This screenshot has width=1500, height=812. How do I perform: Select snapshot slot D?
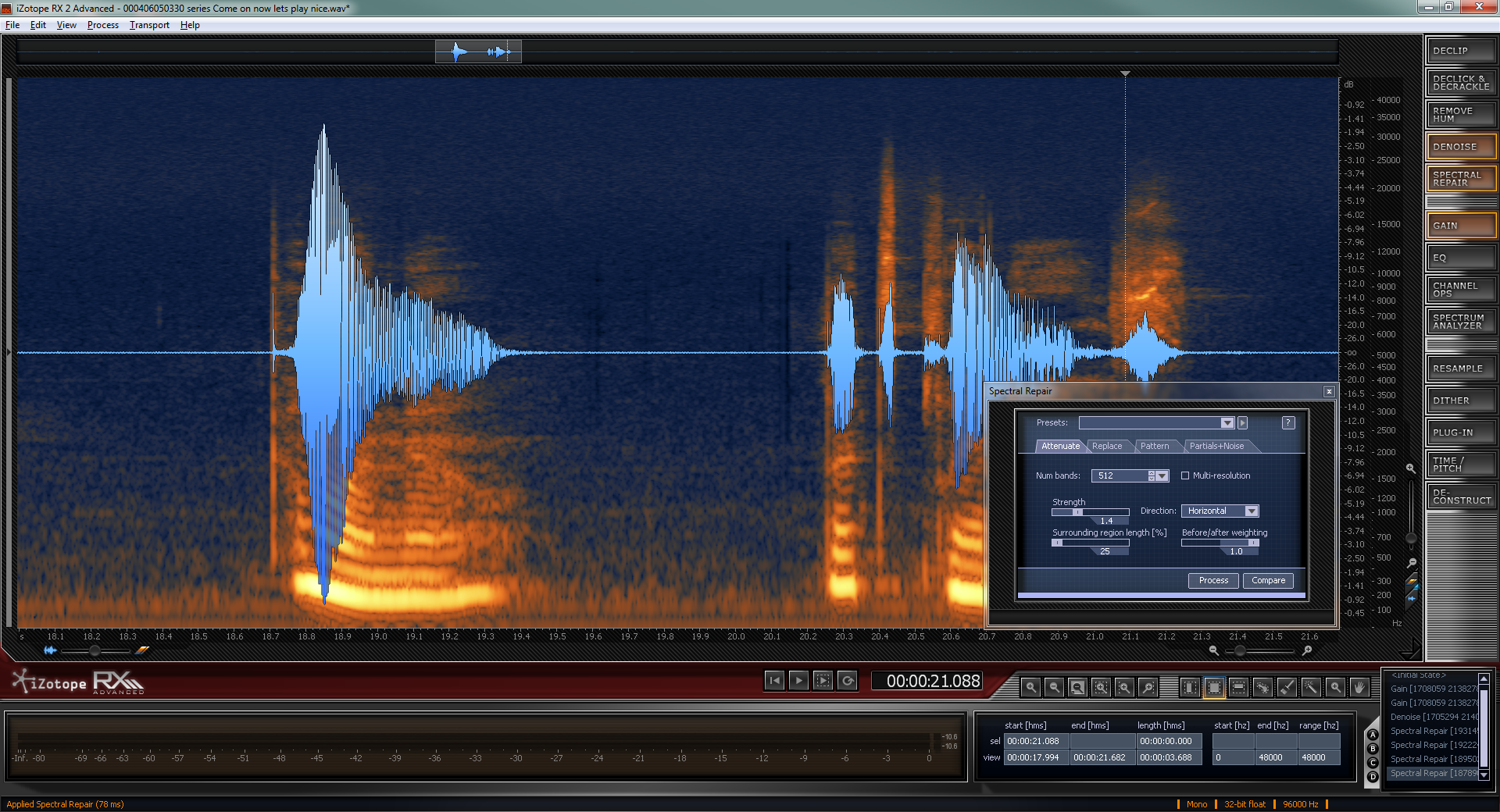tap(1373, 777)
